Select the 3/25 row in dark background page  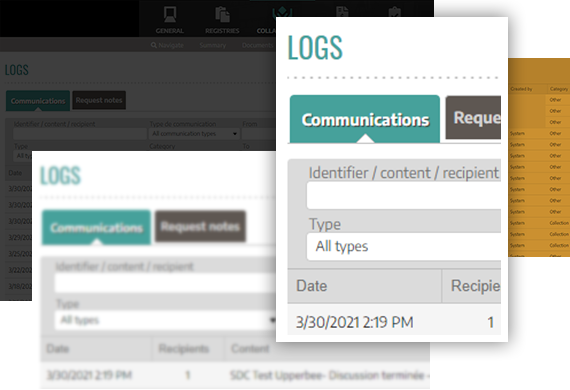point(19,254)
